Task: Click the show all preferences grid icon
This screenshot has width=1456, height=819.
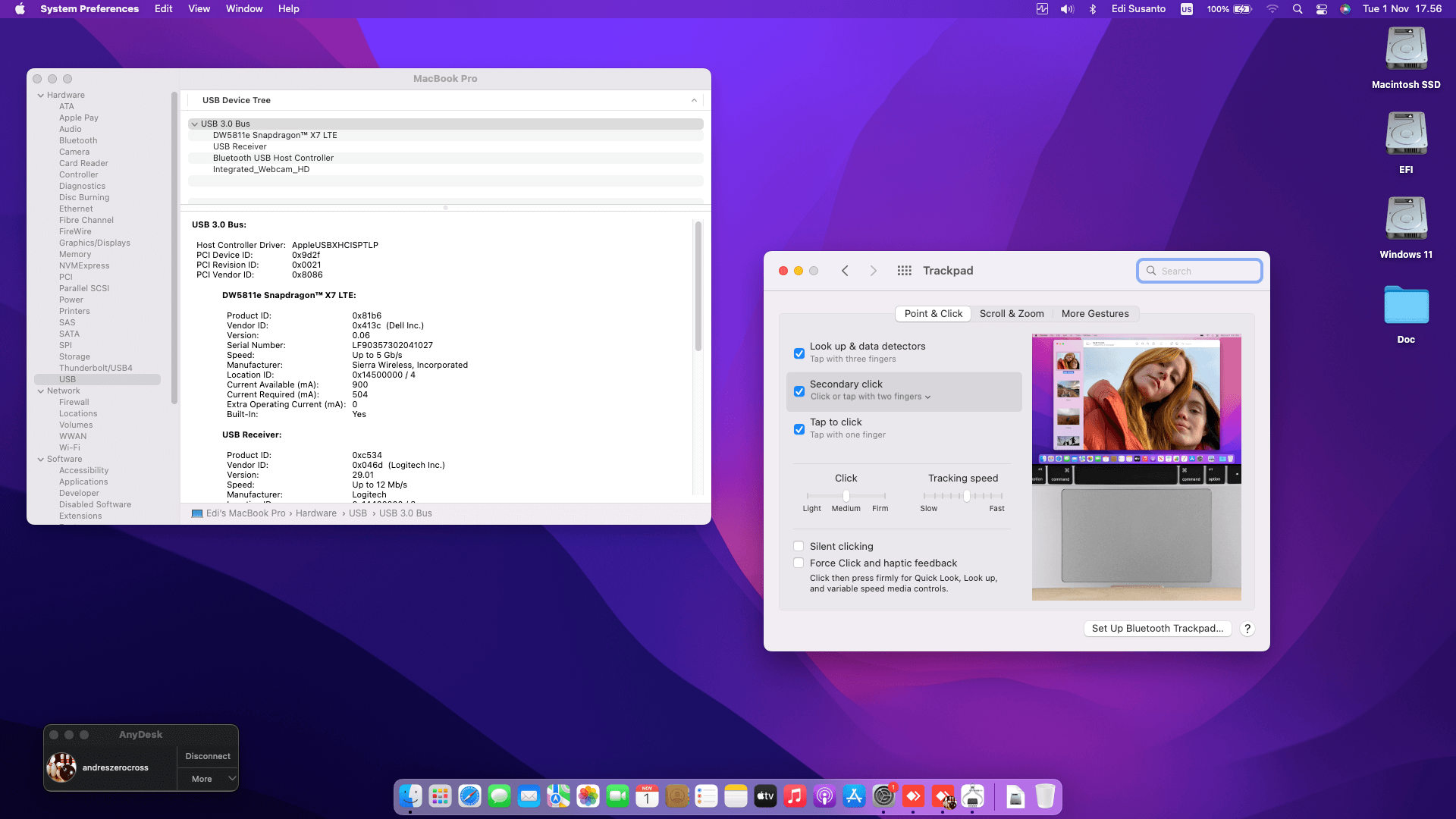Action: [904, 271]
